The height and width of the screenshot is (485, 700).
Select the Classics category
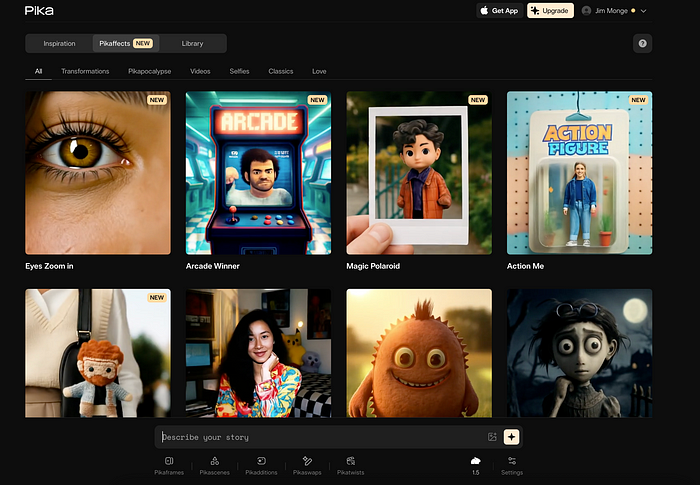click(281, 71)
